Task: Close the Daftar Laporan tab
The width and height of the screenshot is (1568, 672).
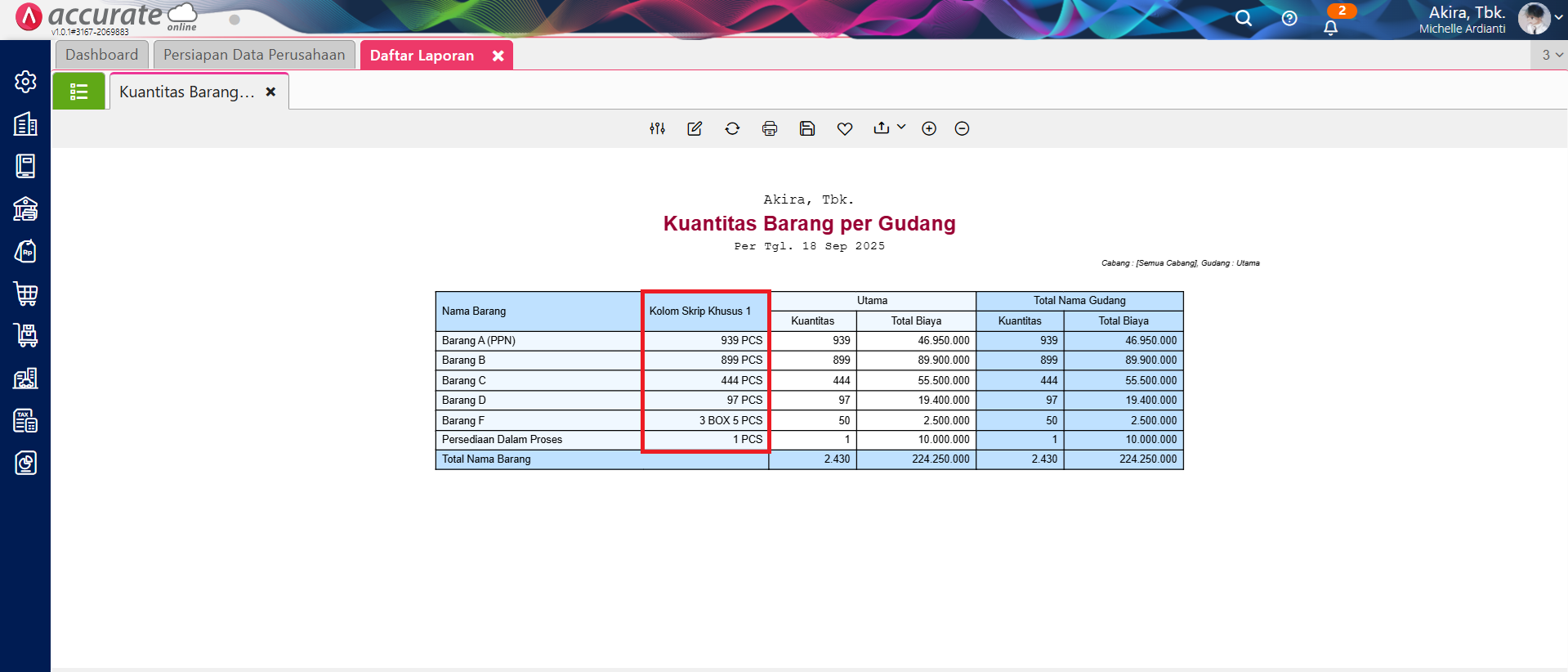Action: pos(498,56)
